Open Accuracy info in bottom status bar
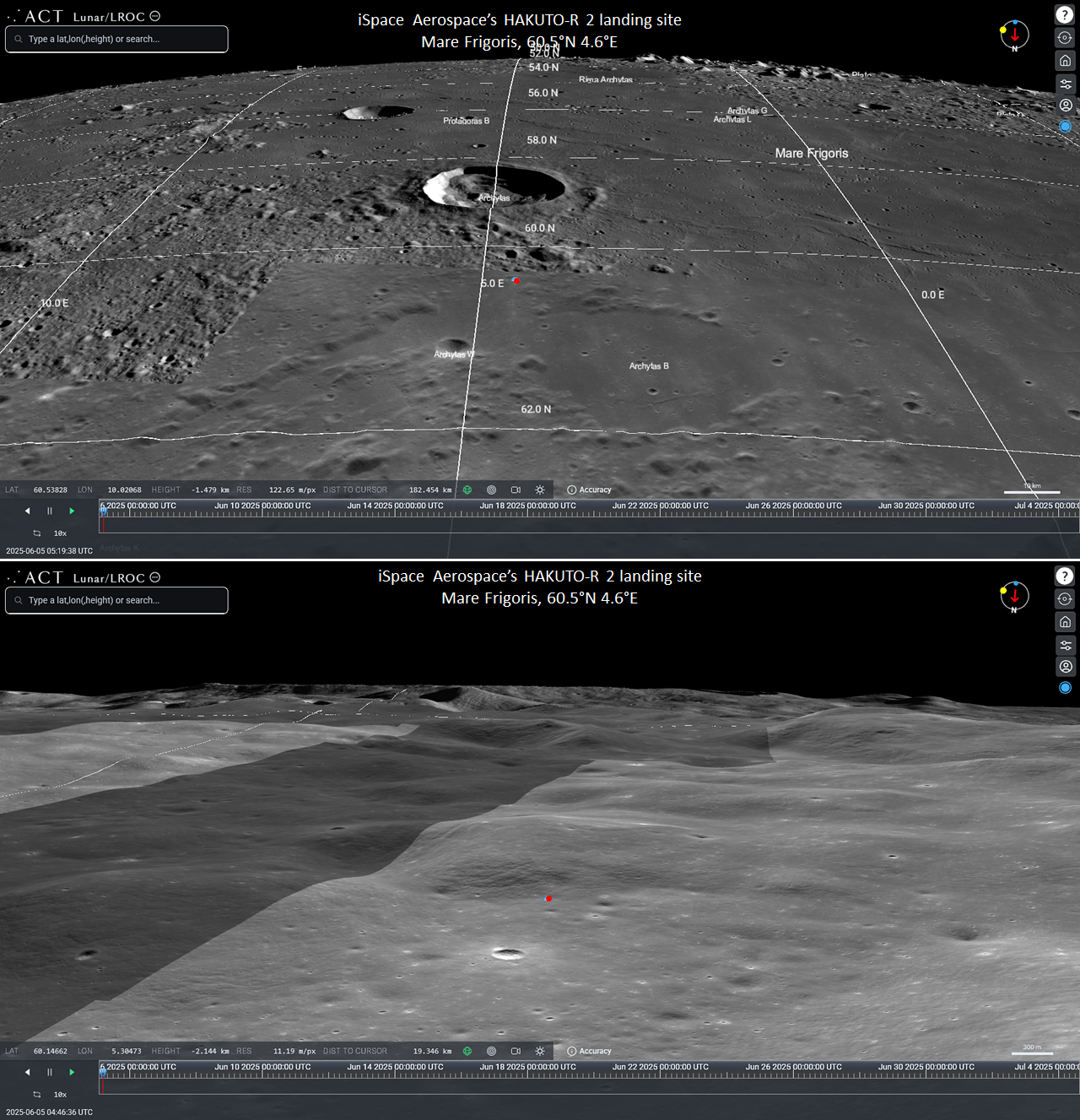The height and width of the screenshot is (1120, 1080). point(589,1051)
